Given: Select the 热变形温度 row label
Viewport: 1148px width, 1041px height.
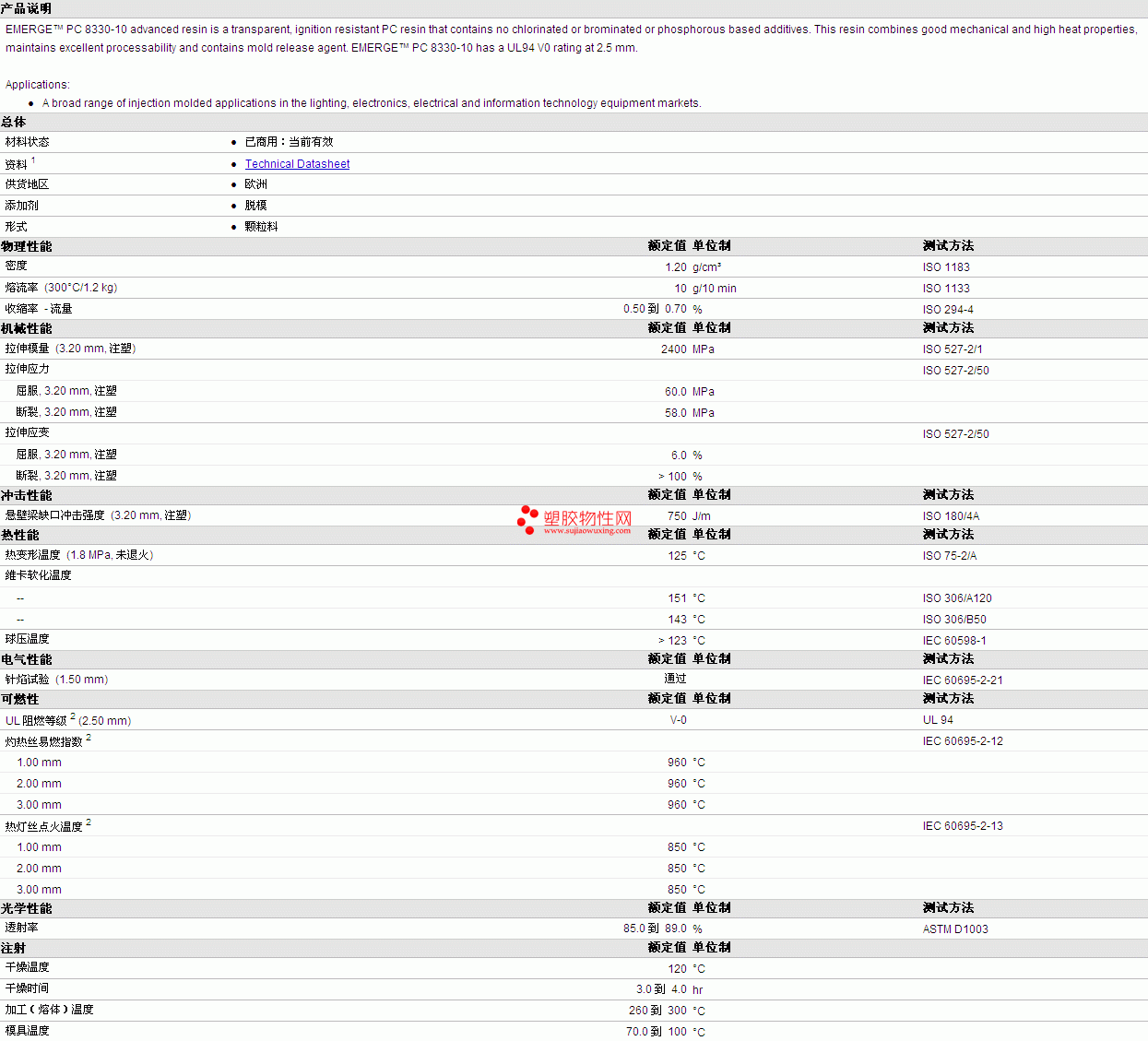Looking at the screenshot, I should click(x=80, y=555).
